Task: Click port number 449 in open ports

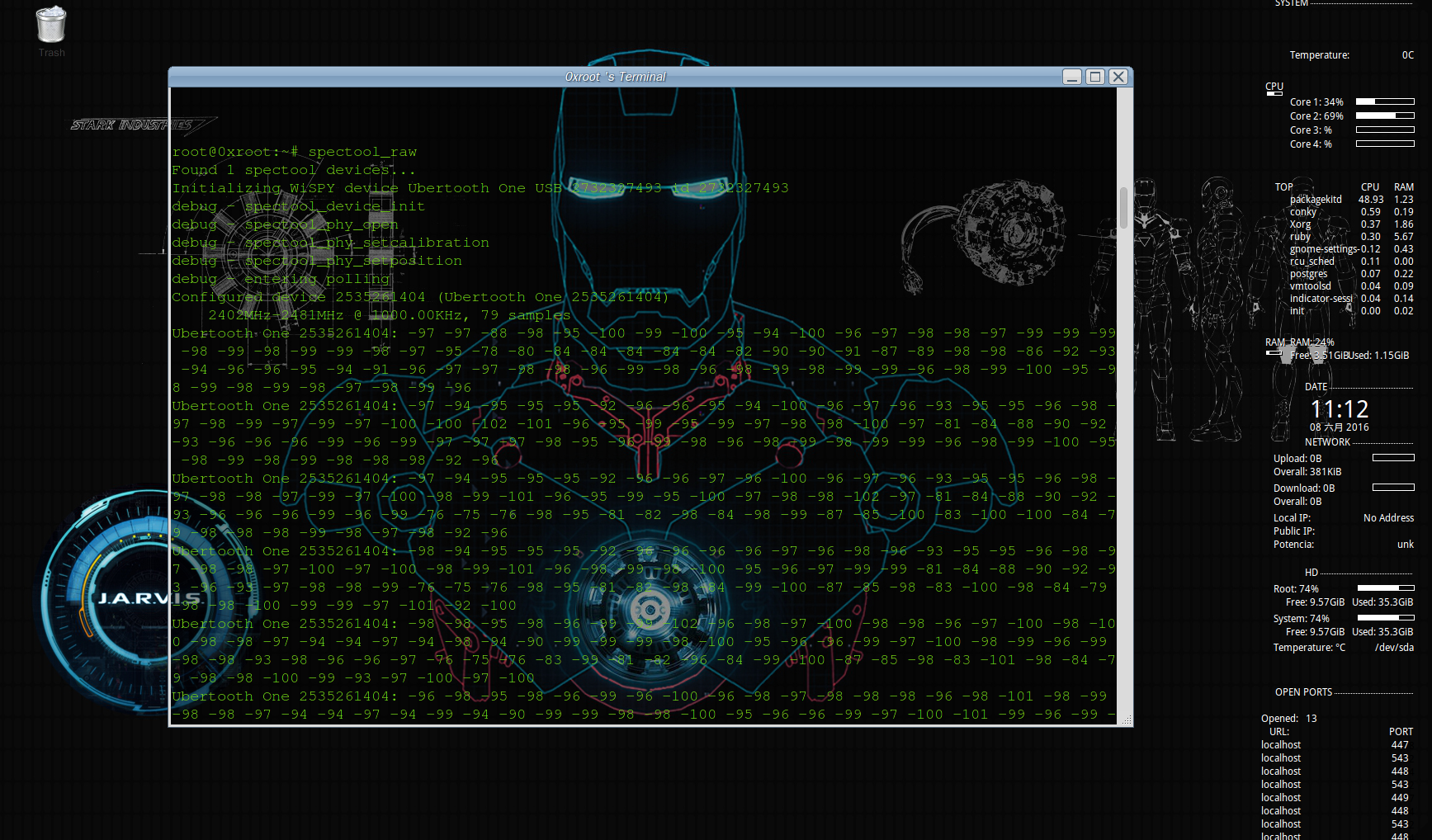Action: click(1400, 798)
